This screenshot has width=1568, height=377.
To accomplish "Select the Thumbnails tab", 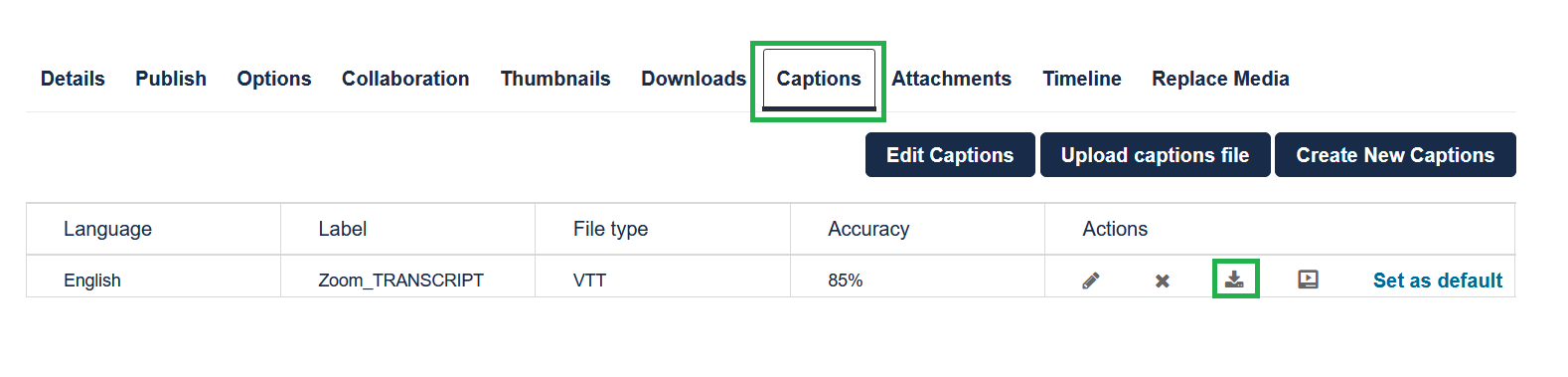I will [555, 79].
